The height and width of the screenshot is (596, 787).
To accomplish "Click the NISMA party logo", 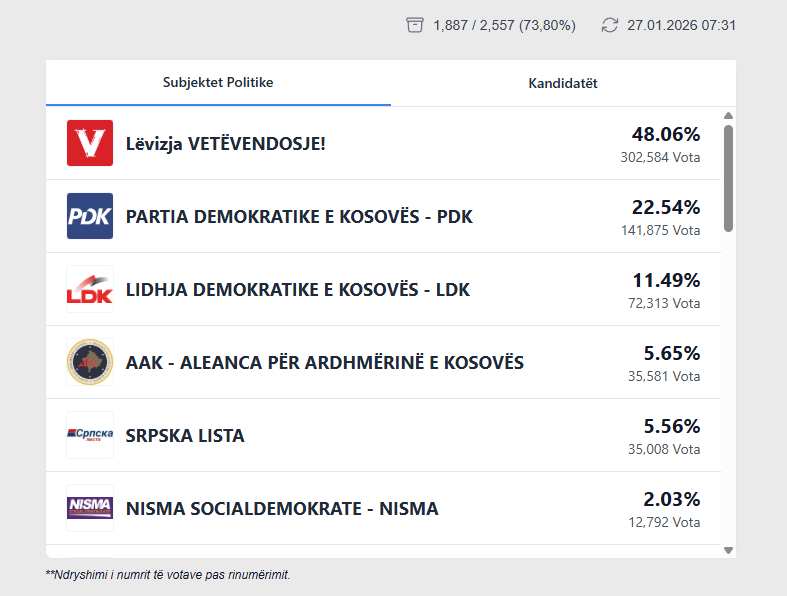I will (90, 508).
